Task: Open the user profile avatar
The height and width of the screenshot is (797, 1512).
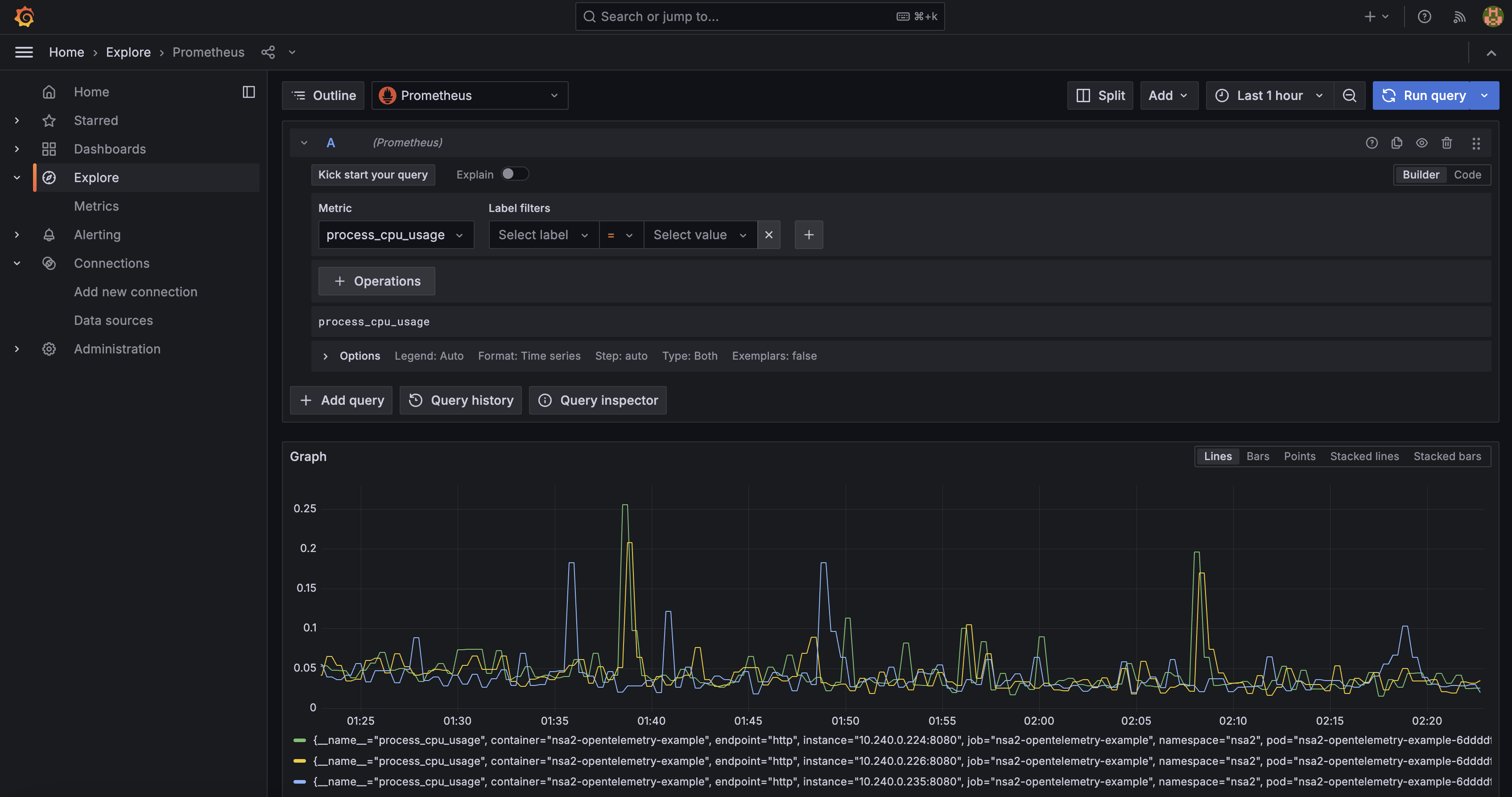Action: click(x=1493, y=17)
